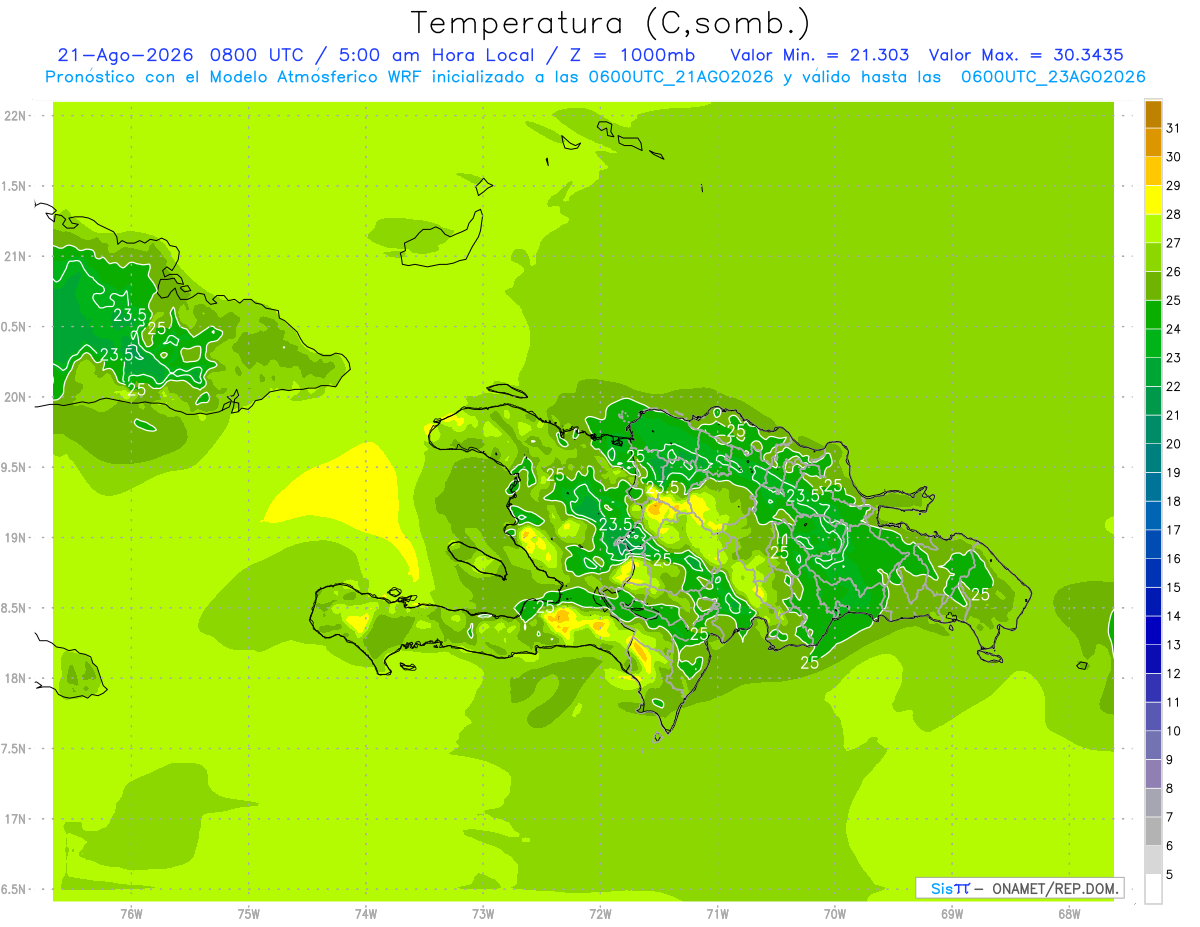Click the legend label "5"
Viewport: 1200px width, 927px height.
1170,875
